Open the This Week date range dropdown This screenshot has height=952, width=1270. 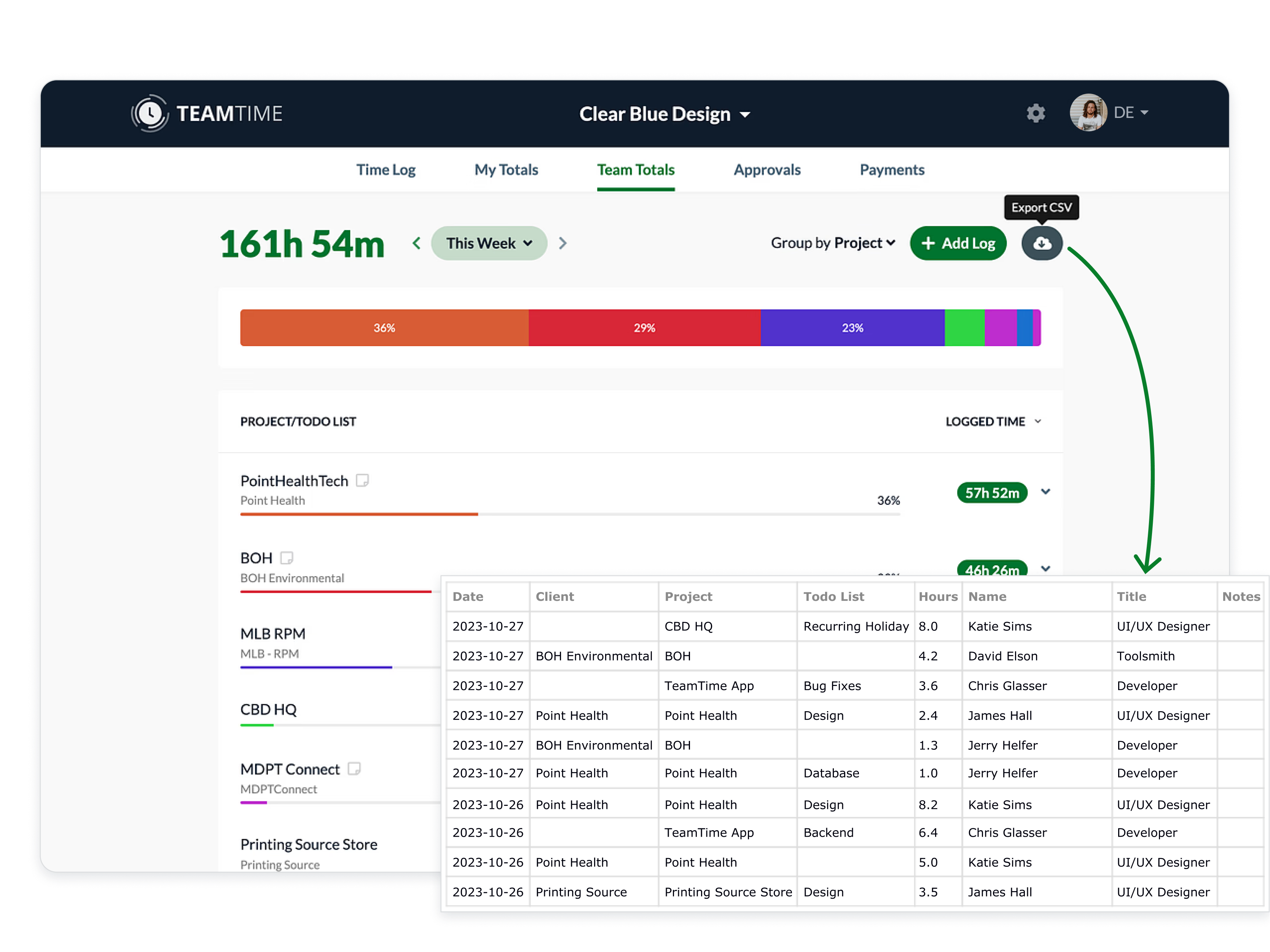(489, 243)
